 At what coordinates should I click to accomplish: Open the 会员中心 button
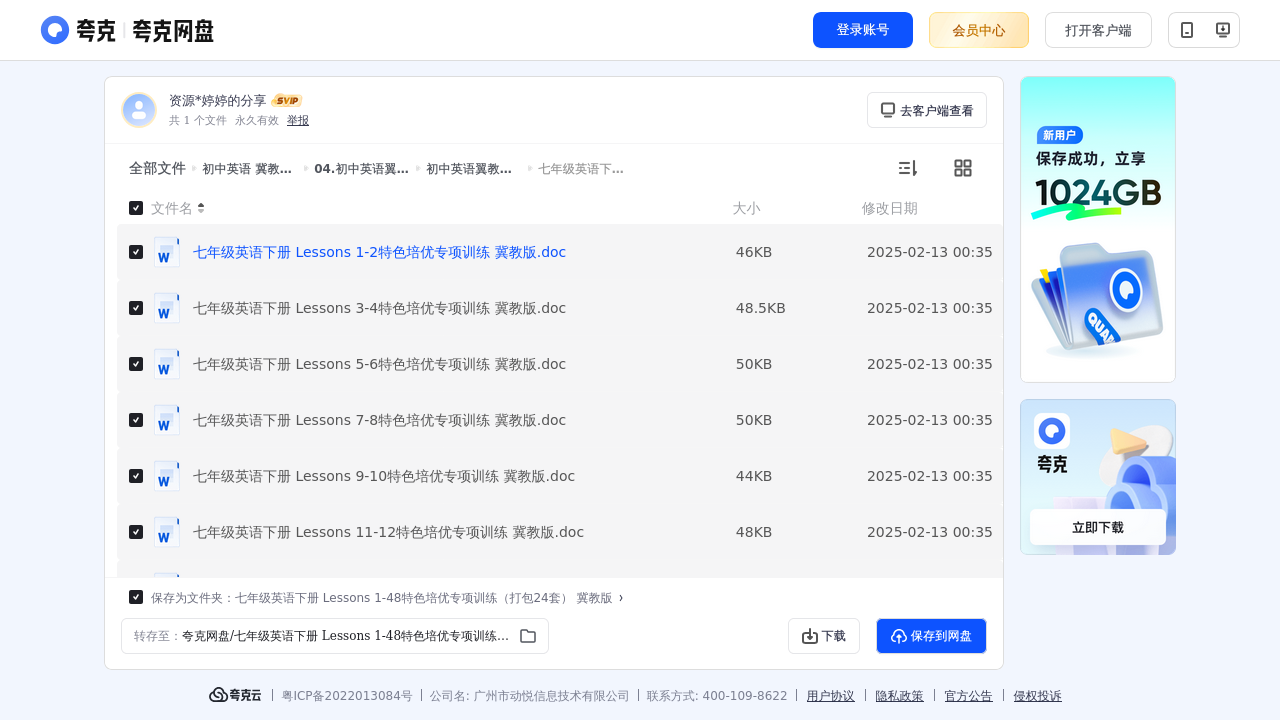point(979,30)
